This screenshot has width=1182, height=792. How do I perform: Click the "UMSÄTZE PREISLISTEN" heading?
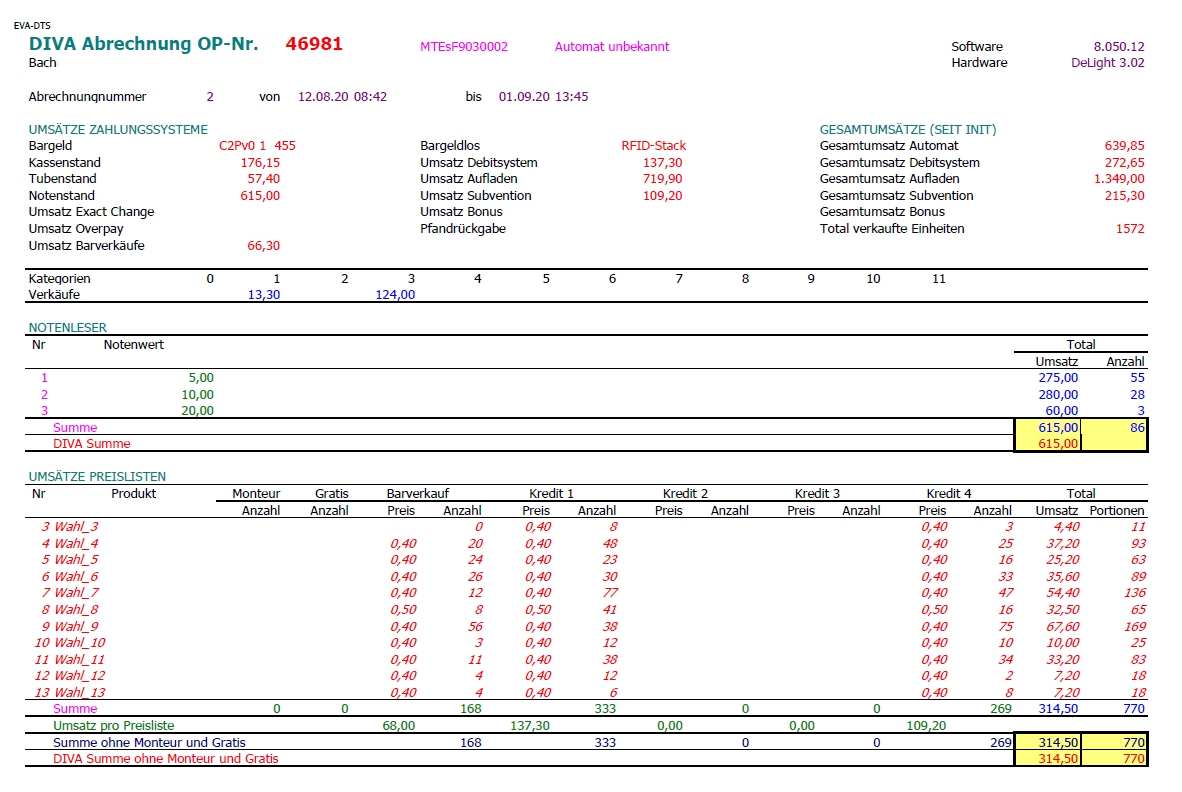(97, 477)
